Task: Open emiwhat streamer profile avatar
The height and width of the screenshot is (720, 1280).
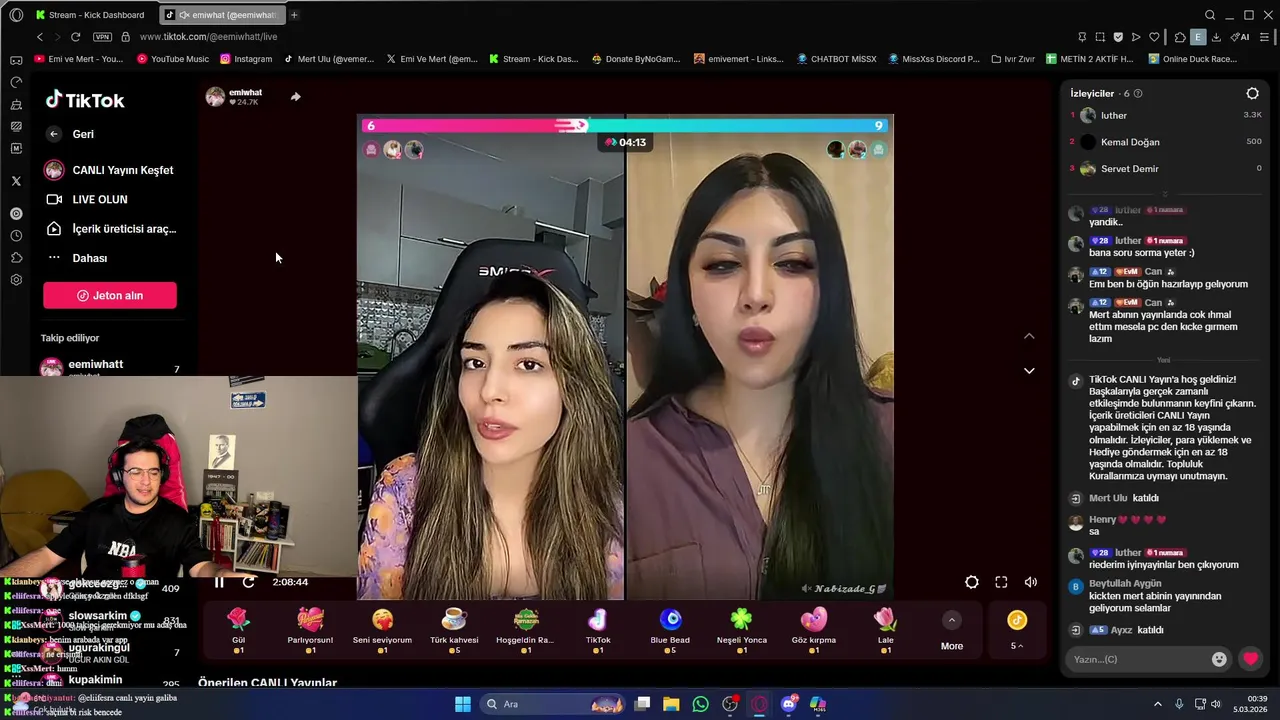Action: 215,96
